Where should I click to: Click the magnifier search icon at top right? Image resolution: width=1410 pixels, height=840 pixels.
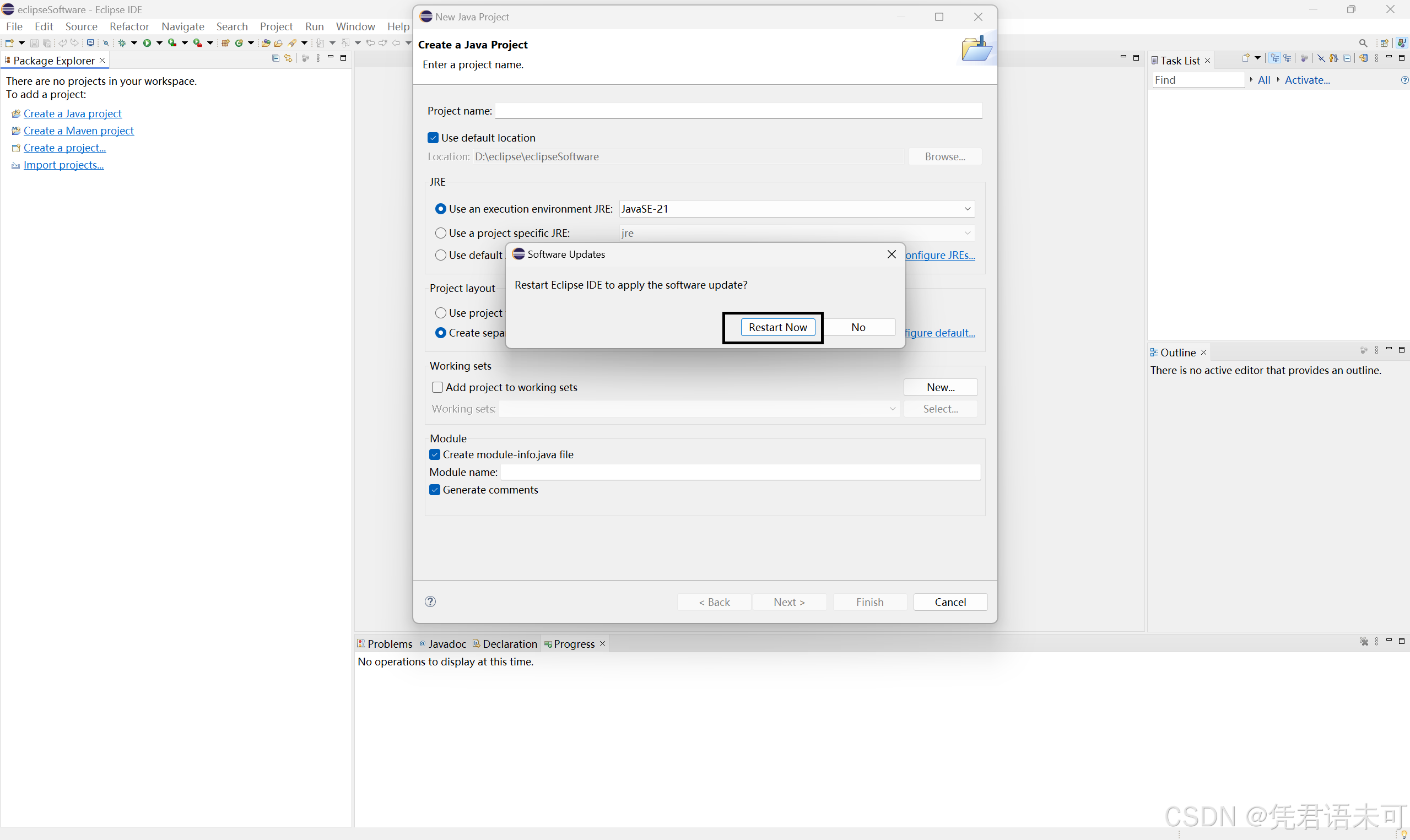pyautogui.click(x=1363, y=44)
